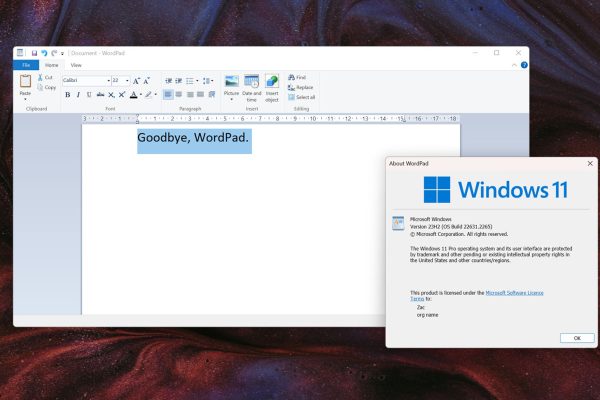This screenshot has height=400, width=600.
Task: Switch to the View tab
Action: [x=76, y=65]
